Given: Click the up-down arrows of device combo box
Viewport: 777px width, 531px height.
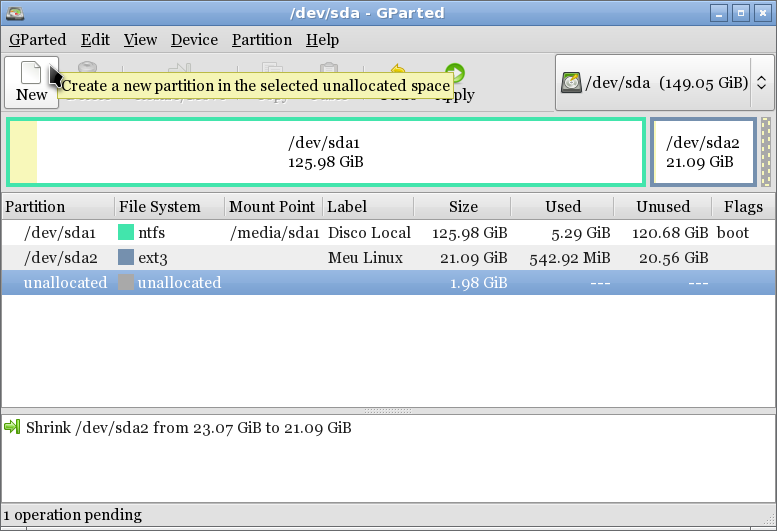Looking at the screenshot, I should pos(762,83).
